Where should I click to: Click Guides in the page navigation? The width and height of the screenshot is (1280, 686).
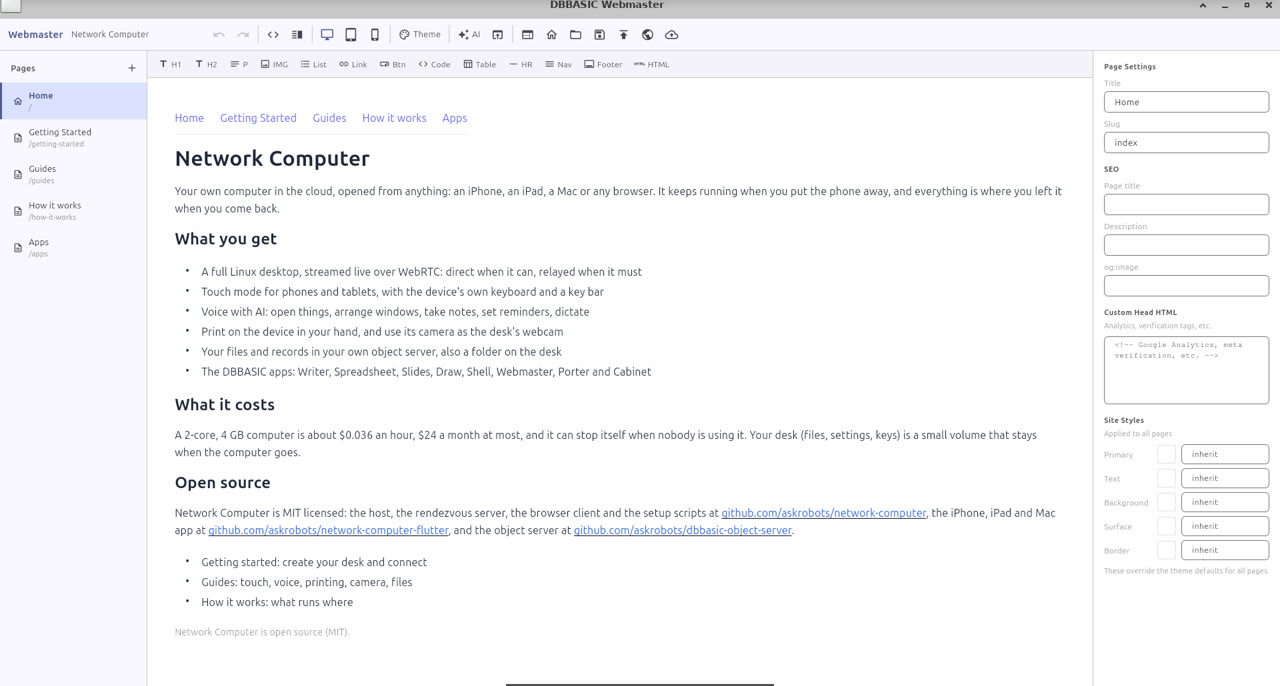coord(329,118)
